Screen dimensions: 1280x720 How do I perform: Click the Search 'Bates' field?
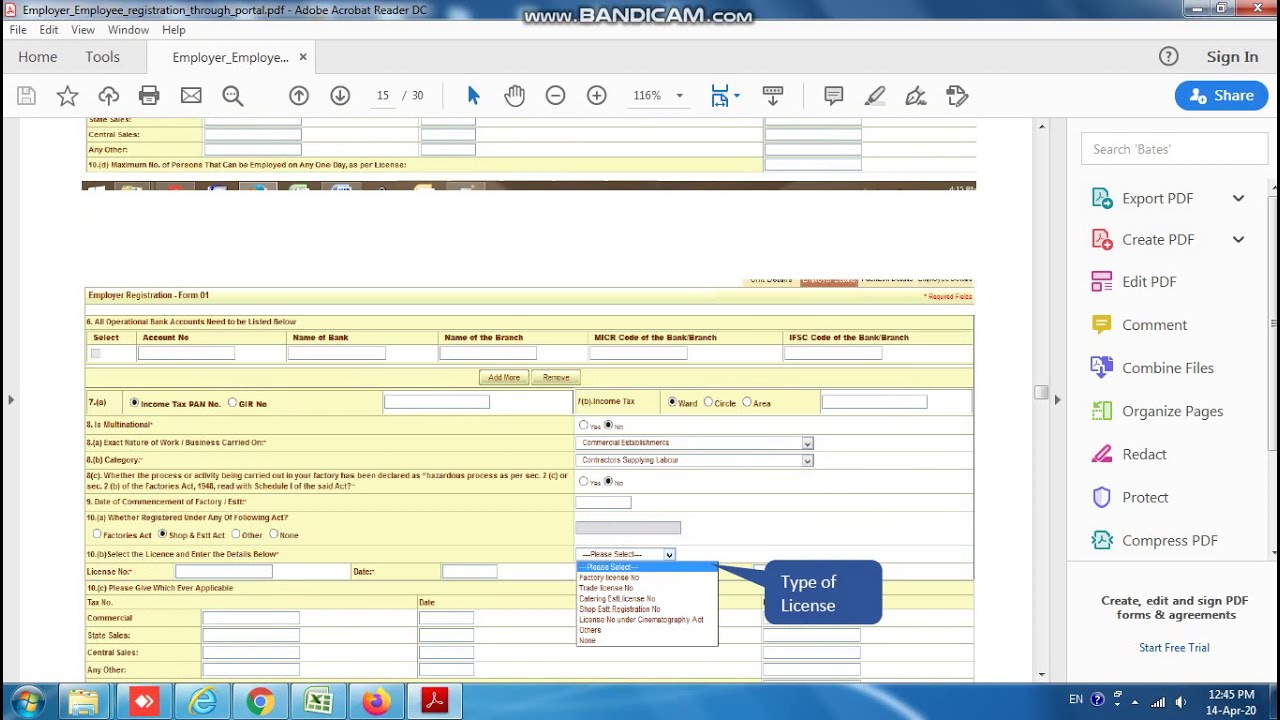point(1174,149)
